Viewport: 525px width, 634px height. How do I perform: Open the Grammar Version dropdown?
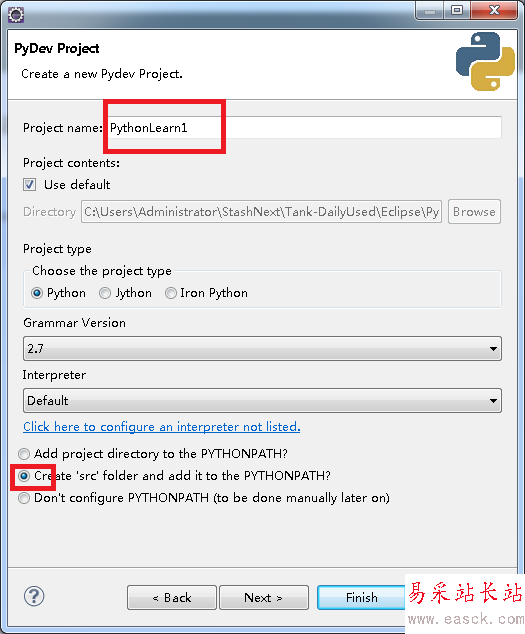point(262,349)
